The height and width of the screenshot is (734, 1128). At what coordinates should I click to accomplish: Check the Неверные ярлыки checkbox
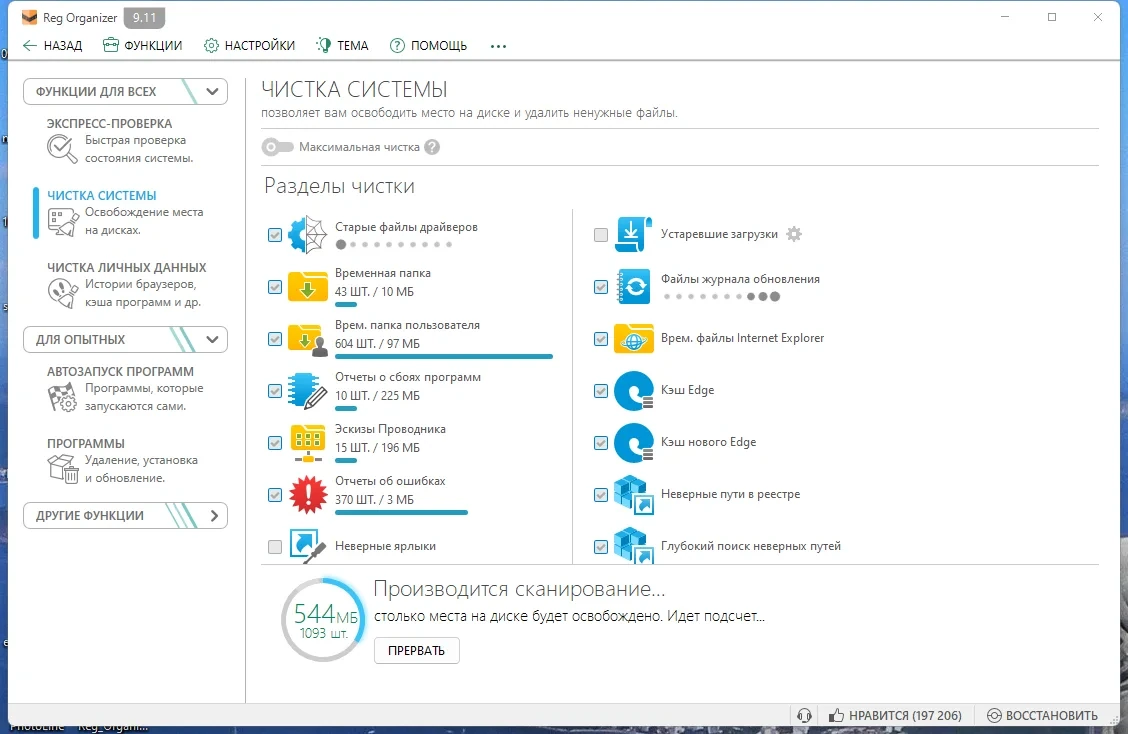(x=275, y=546)
